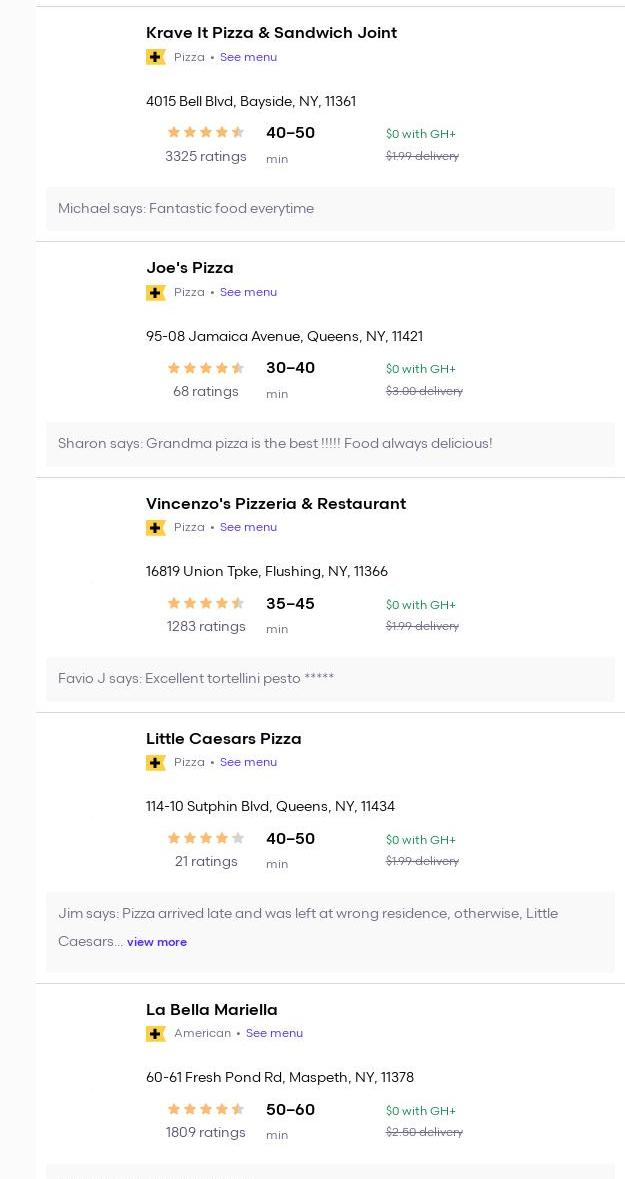
Task: Click the 3325 ratings count
Action: (x=205, y=156)
